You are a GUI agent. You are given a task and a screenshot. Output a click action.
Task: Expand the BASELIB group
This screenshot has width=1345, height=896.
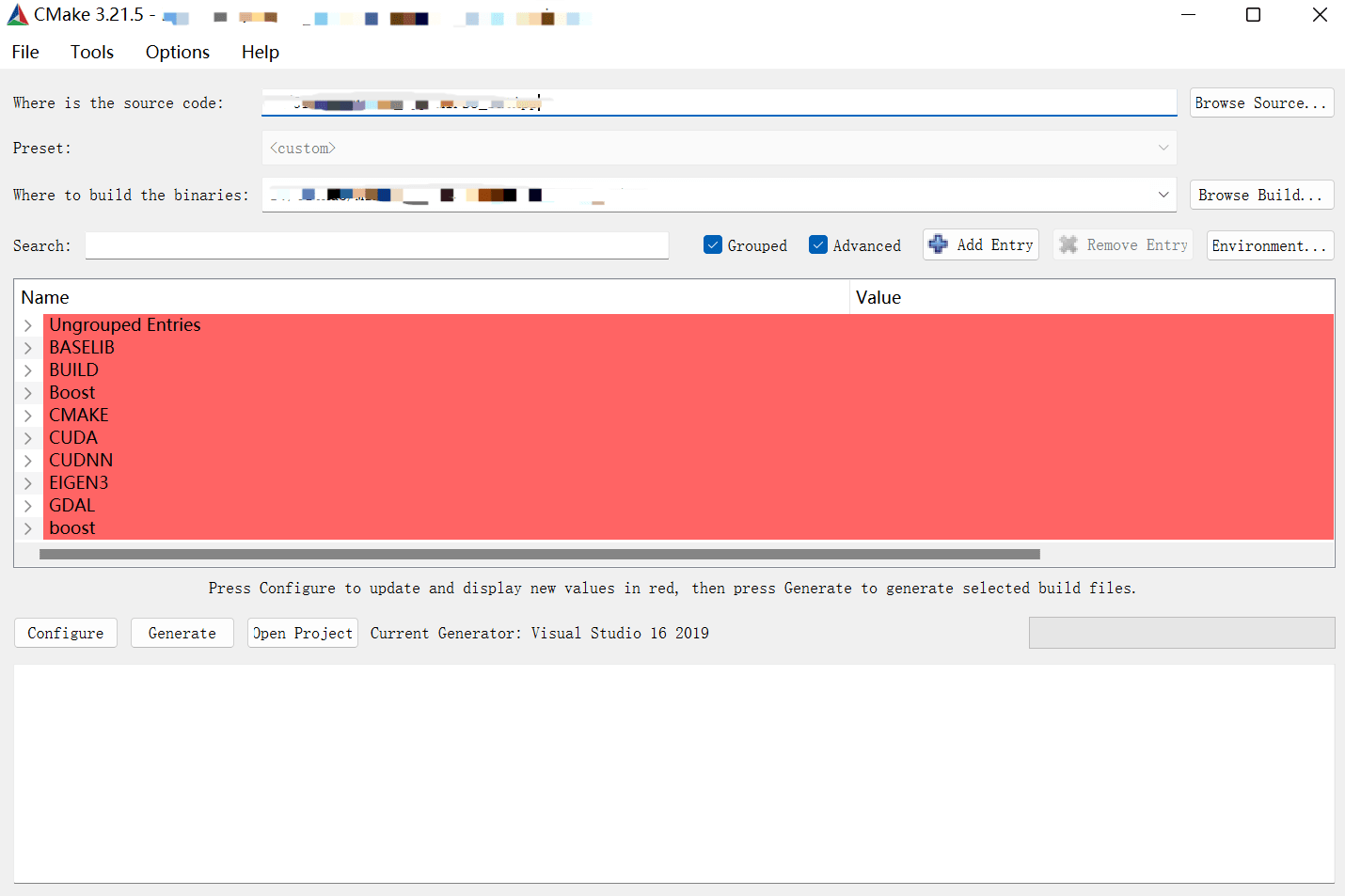click(27, 348)
